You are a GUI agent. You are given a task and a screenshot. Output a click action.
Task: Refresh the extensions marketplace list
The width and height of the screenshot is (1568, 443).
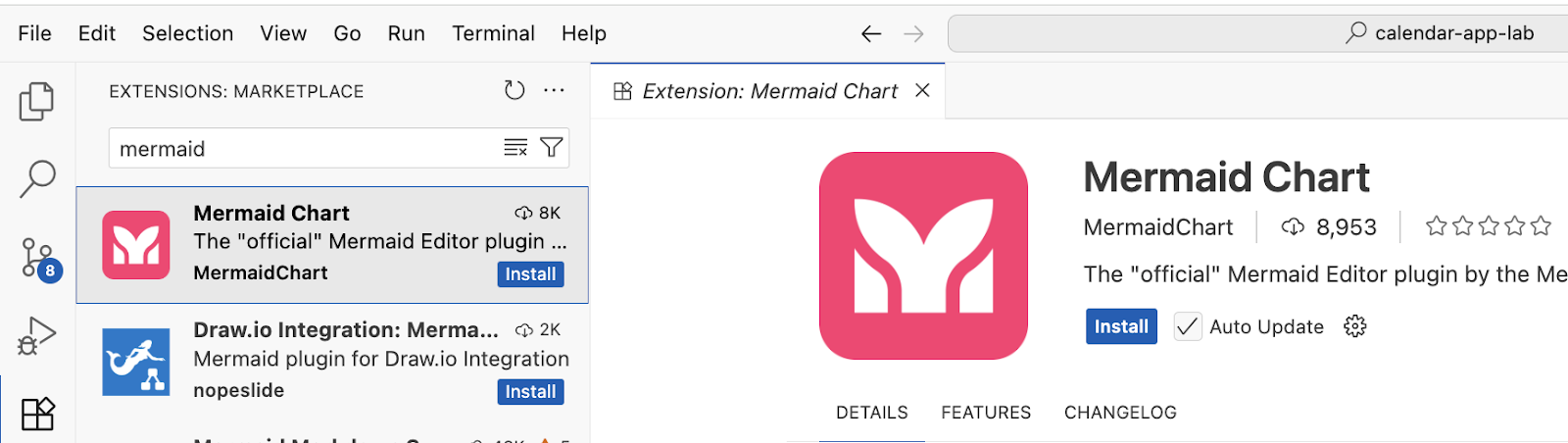point(514,91)
